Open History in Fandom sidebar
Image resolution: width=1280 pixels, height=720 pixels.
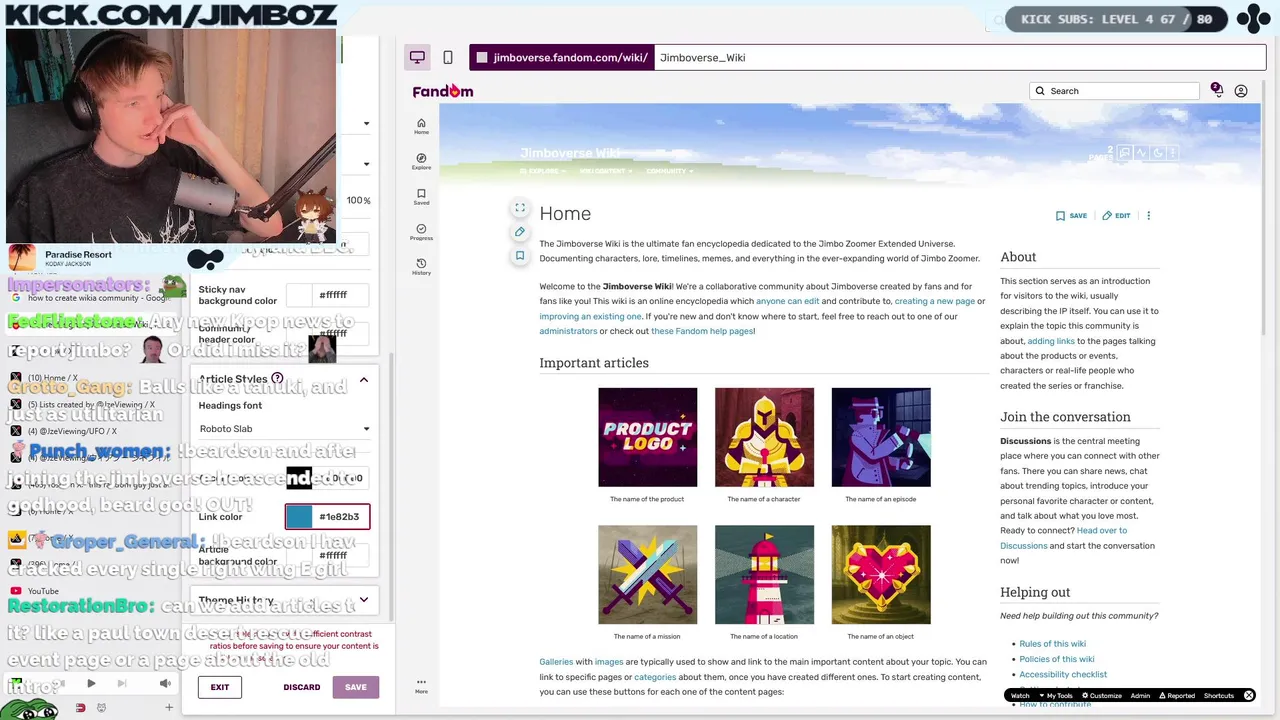421,267
